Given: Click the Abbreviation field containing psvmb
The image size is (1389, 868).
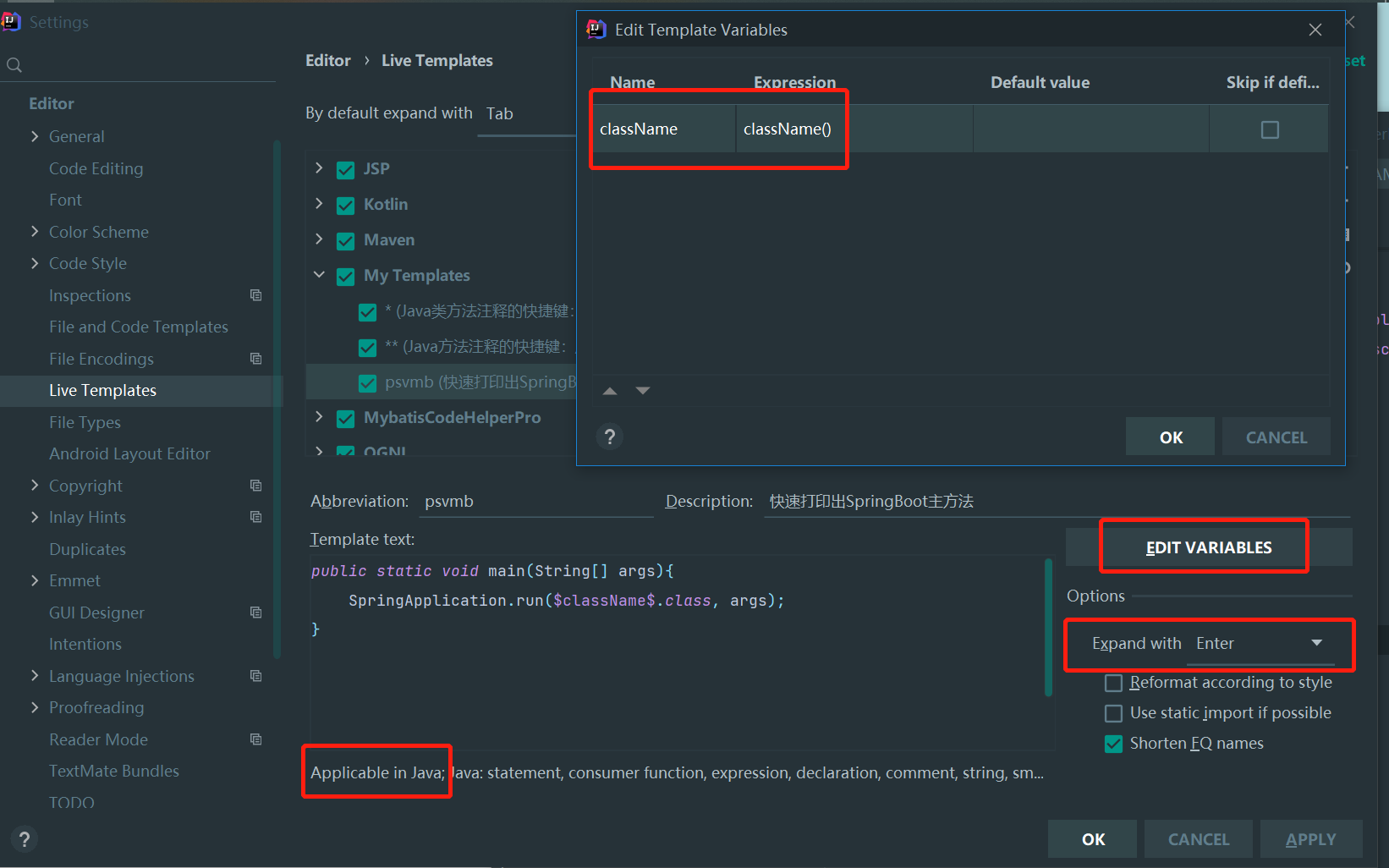Looking at the screenshot, I should [536, 501].
